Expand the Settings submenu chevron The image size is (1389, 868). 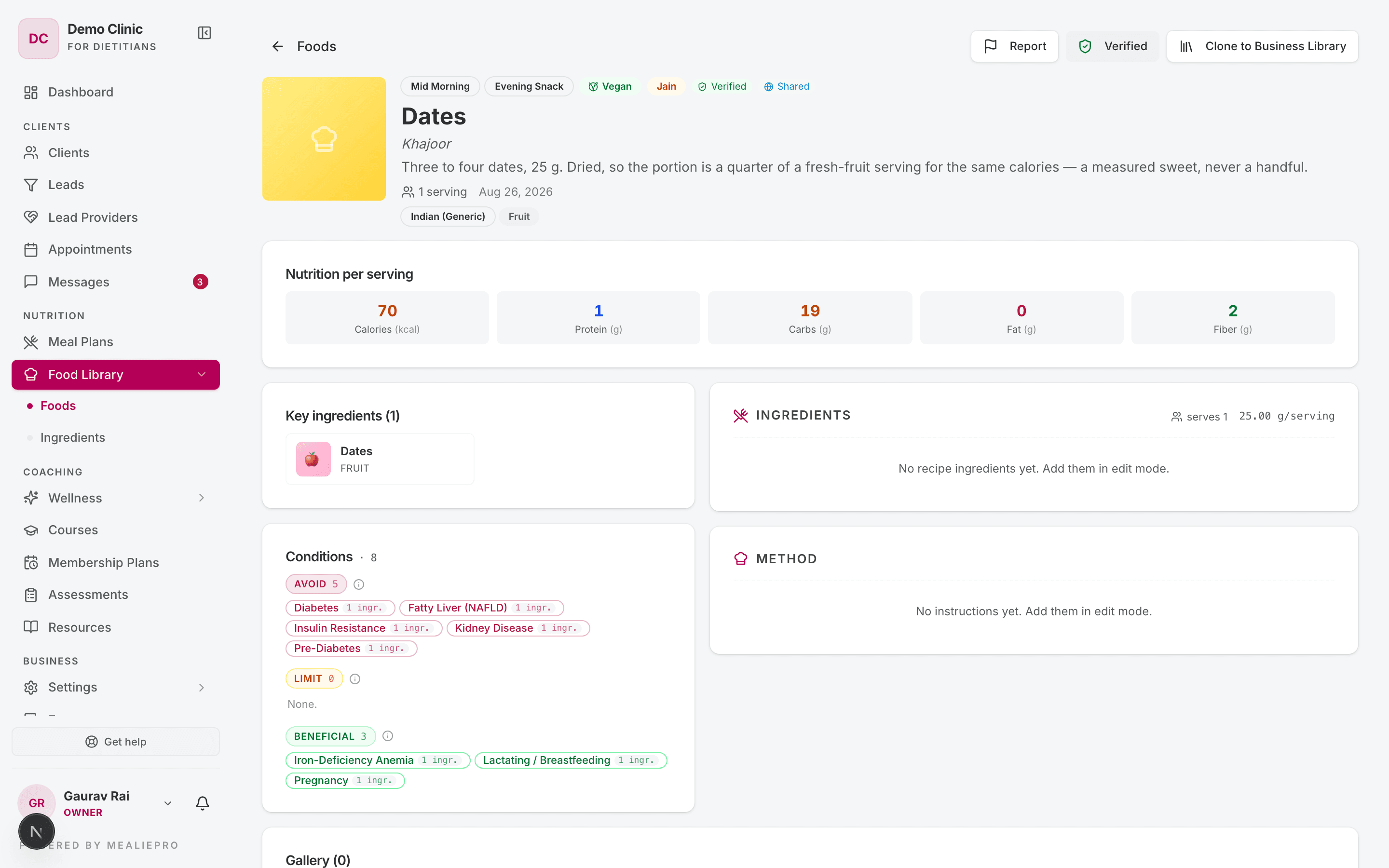pyautogui.click(x=202, y=687)
